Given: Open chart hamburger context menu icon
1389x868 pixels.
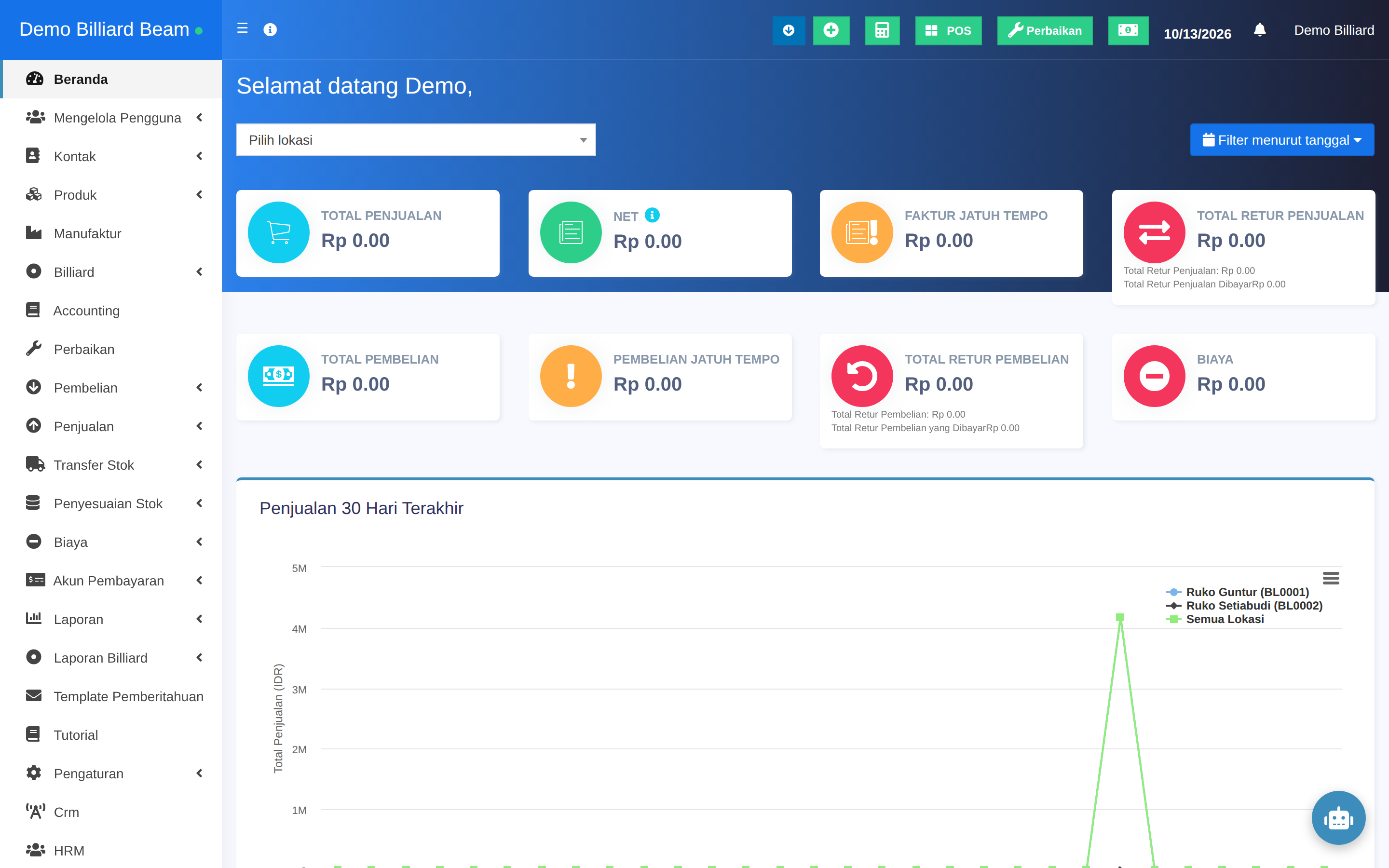Looking at the screenshot, I should click(1331, 578).
